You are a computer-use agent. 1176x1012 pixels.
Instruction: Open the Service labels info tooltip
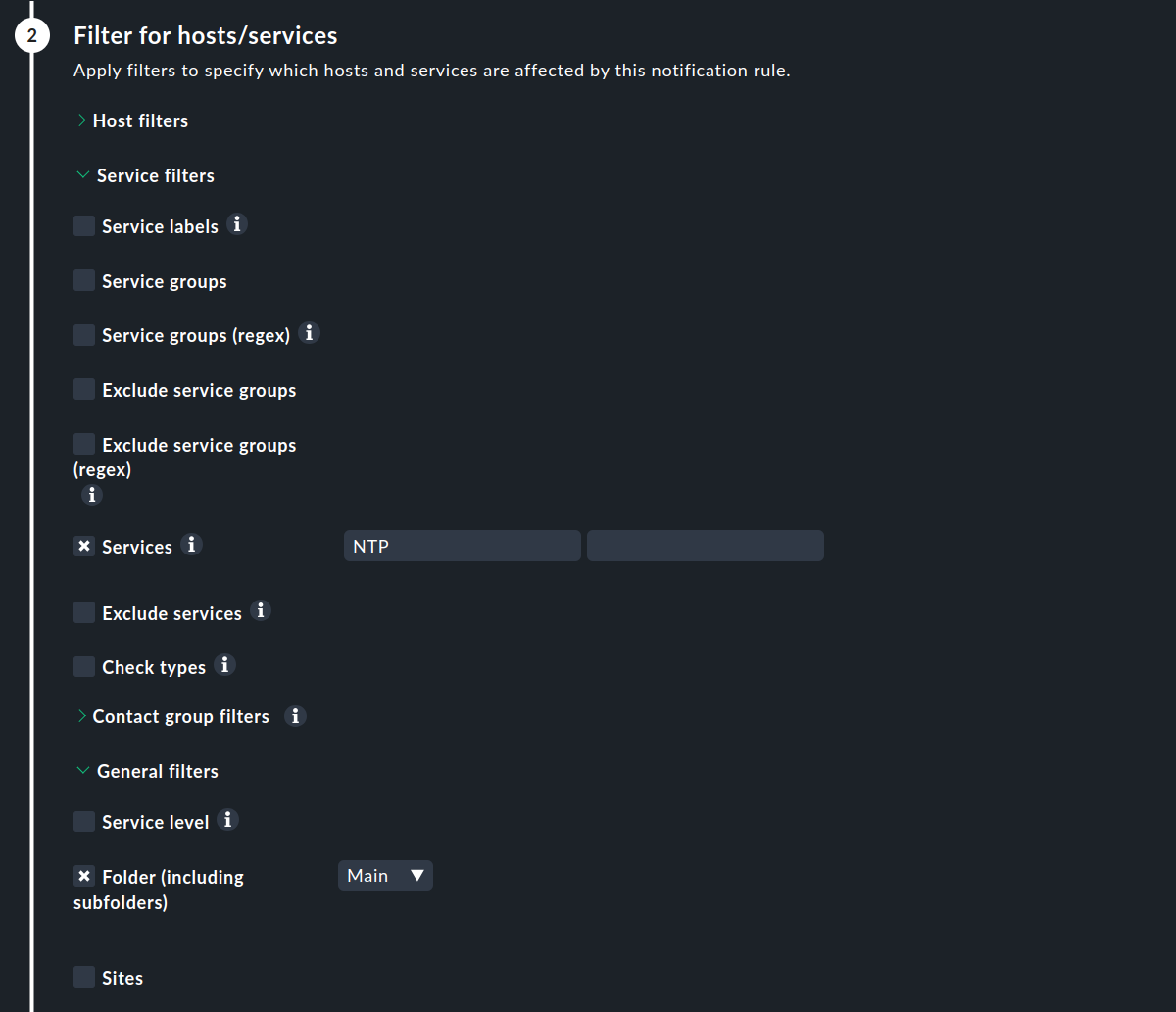(x=236, y=224)
